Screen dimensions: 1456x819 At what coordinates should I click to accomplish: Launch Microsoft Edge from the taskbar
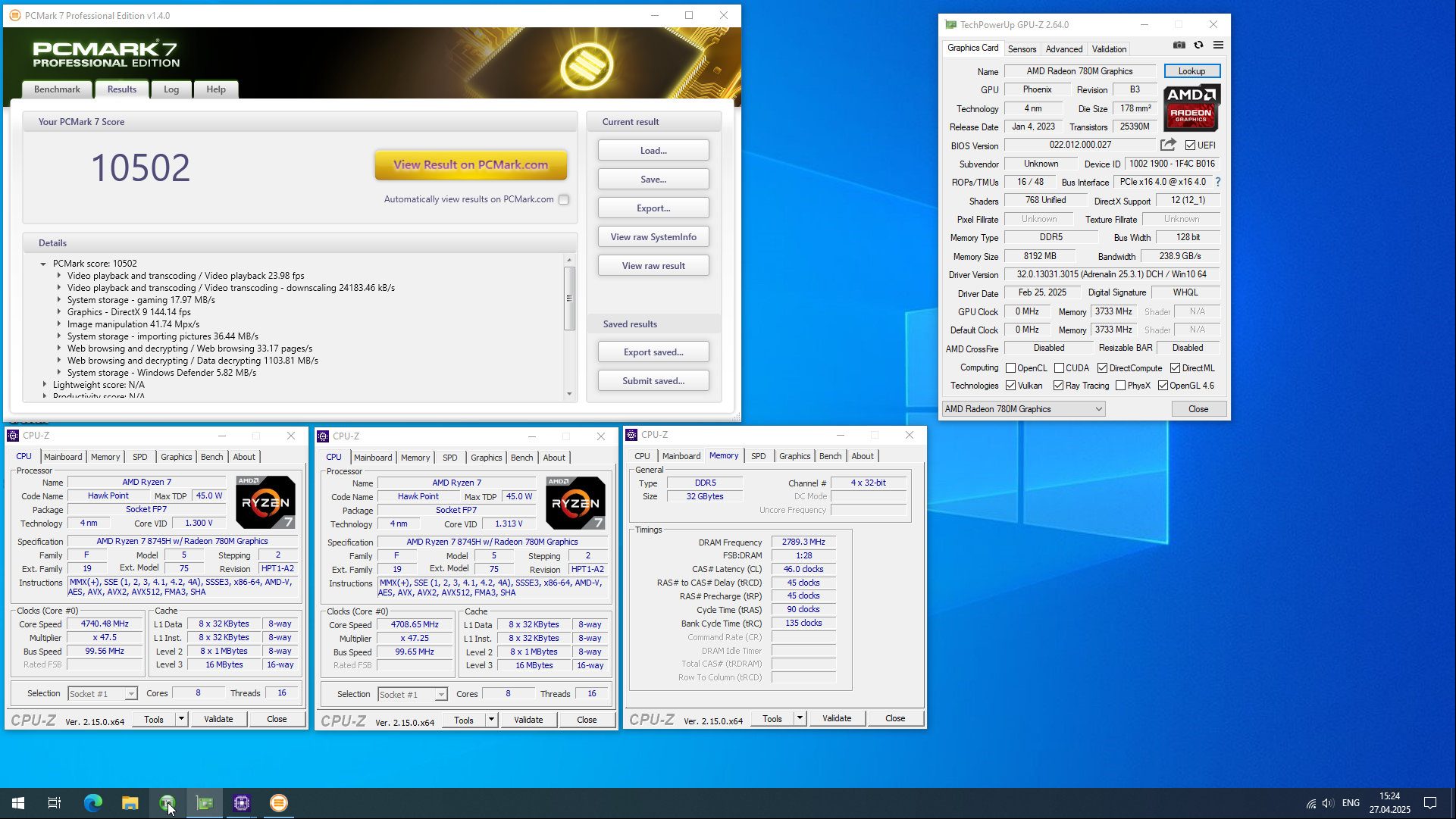92,803
